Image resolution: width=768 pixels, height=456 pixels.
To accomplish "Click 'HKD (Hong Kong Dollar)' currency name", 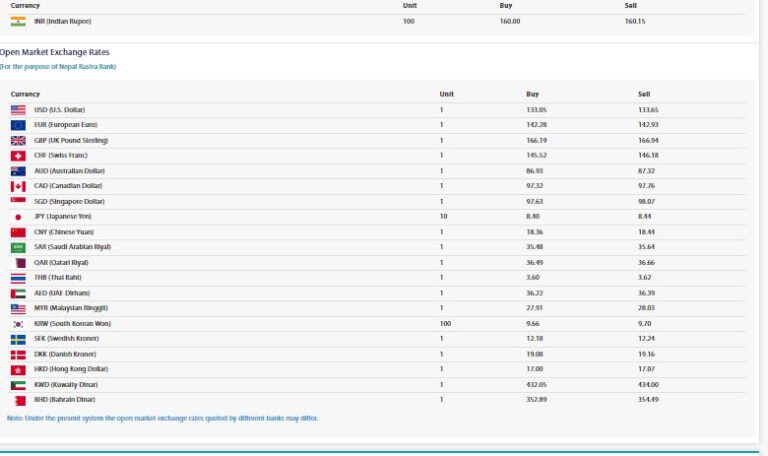I will [x=71, y=369].
